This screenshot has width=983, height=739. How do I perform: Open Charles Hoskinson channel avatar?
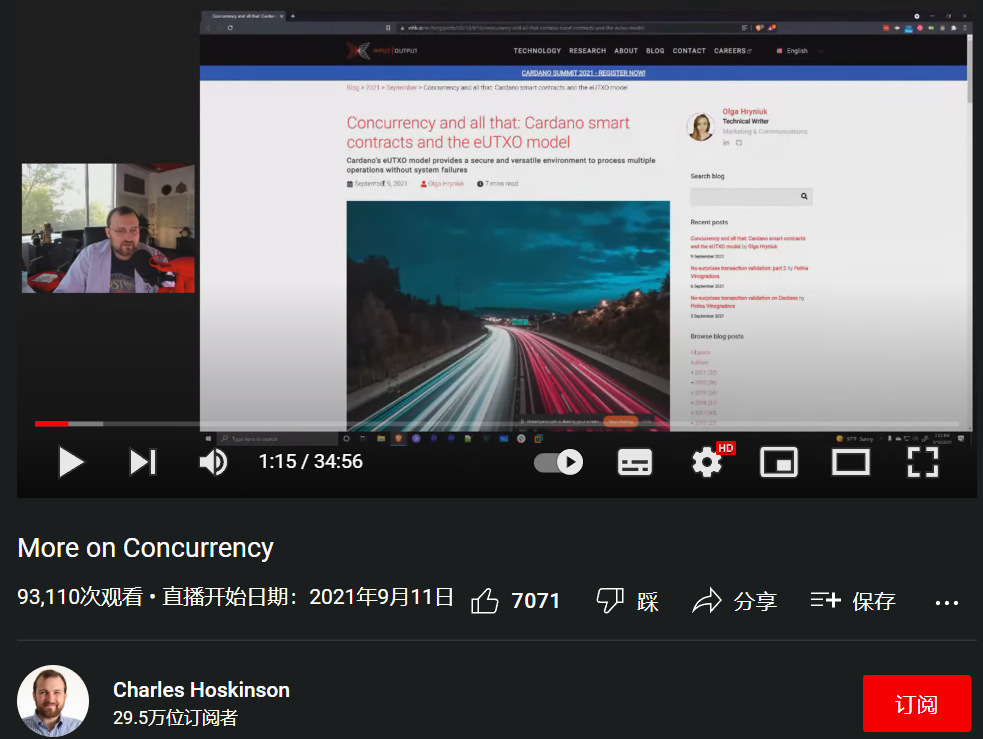coord(53,701)
